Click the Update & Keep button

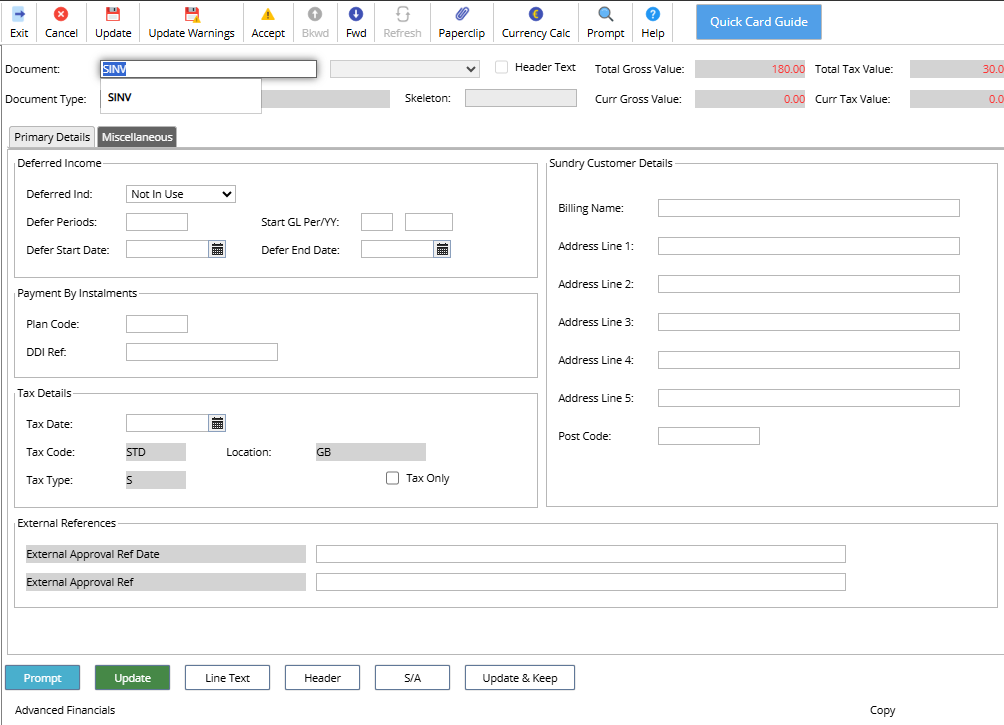(520, 678)
